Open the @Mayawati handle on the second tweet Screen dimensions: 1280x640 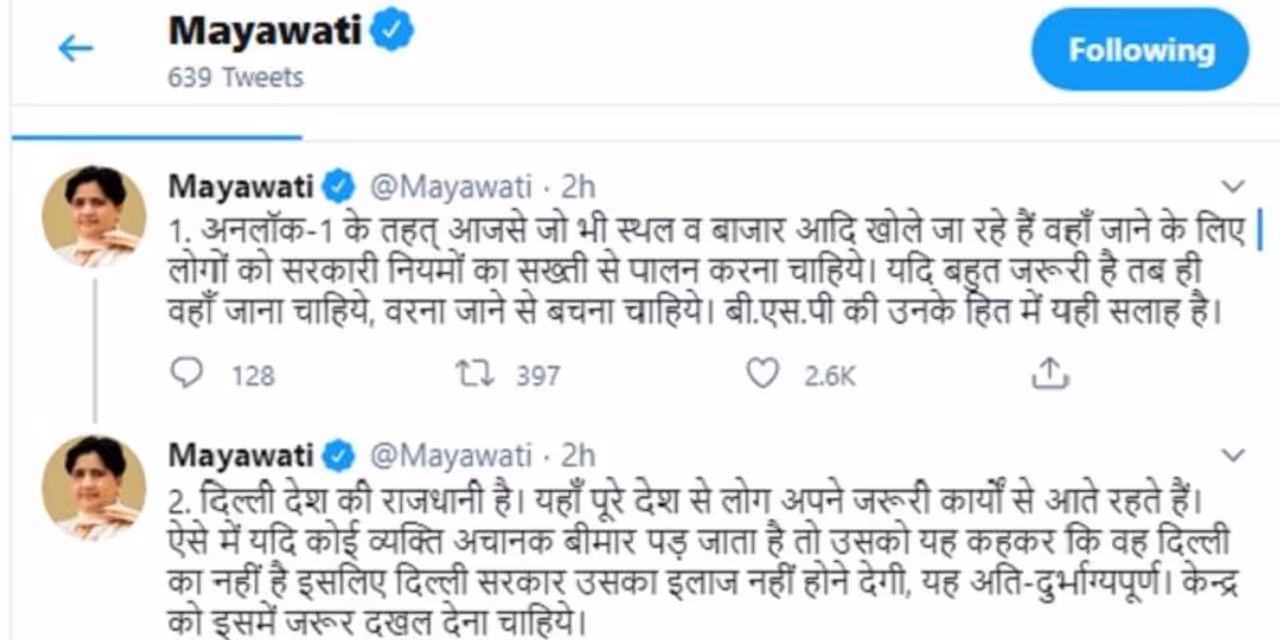pyautogui.click(x=451, y=456)
